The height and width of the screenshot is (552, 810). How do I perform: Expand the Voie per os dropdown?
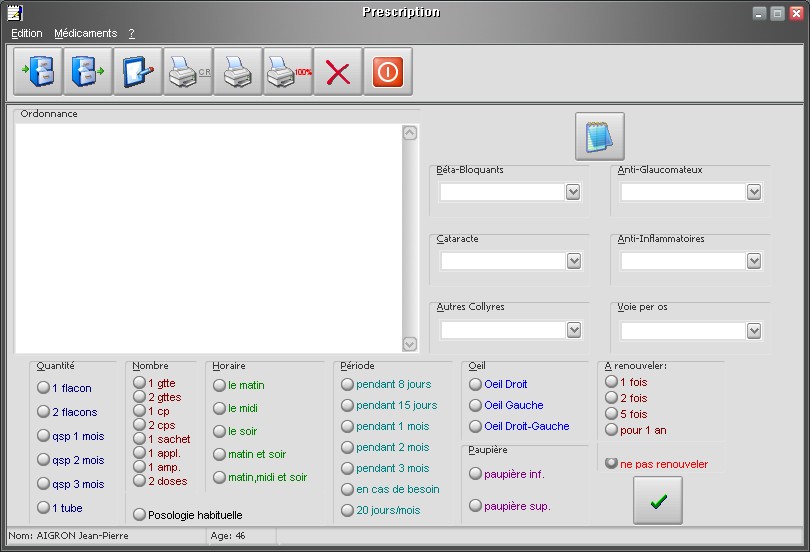754,330
